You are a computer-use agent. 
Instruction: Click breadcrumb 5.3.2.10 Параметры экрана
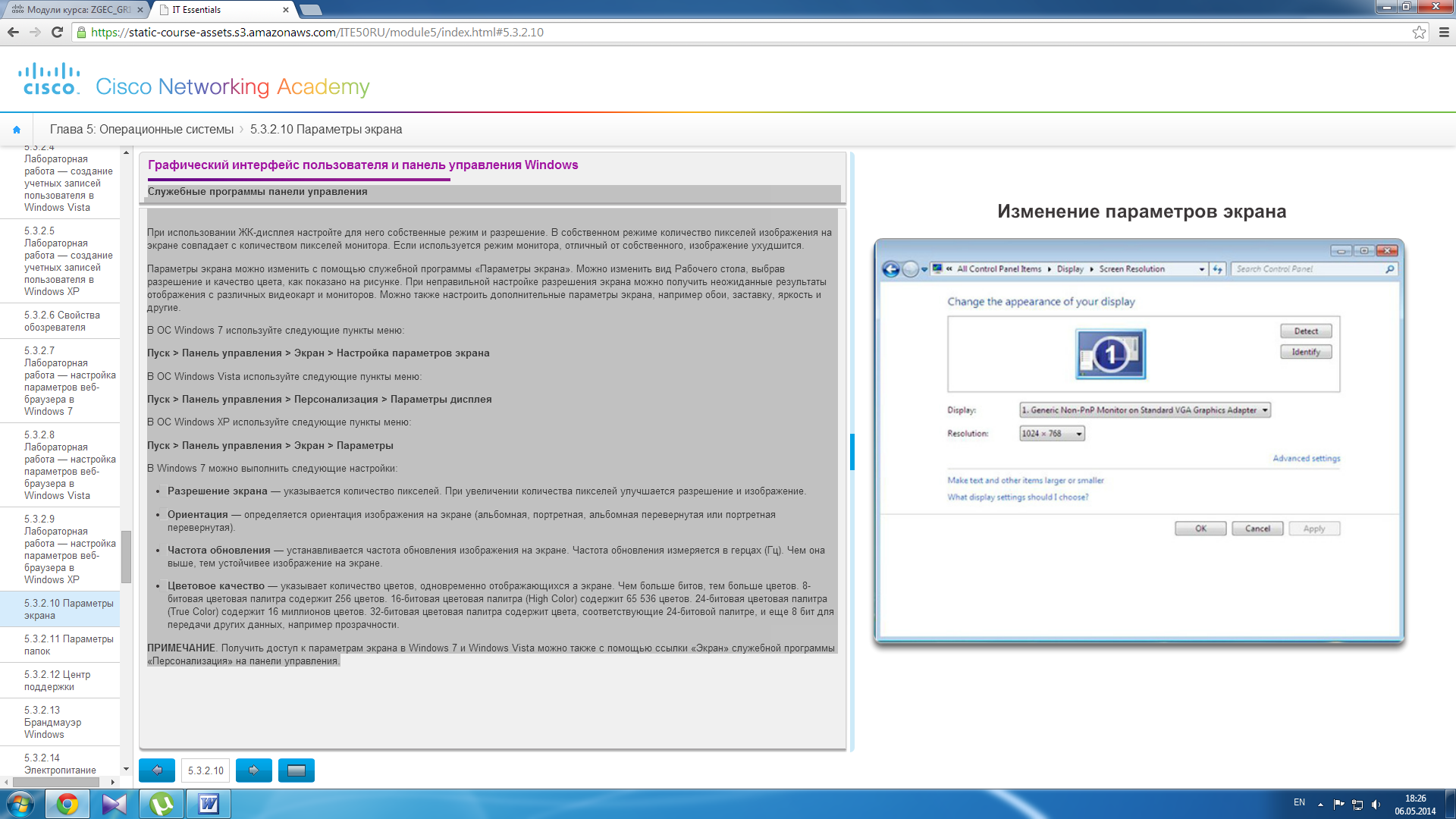click(x=326, y=130)
